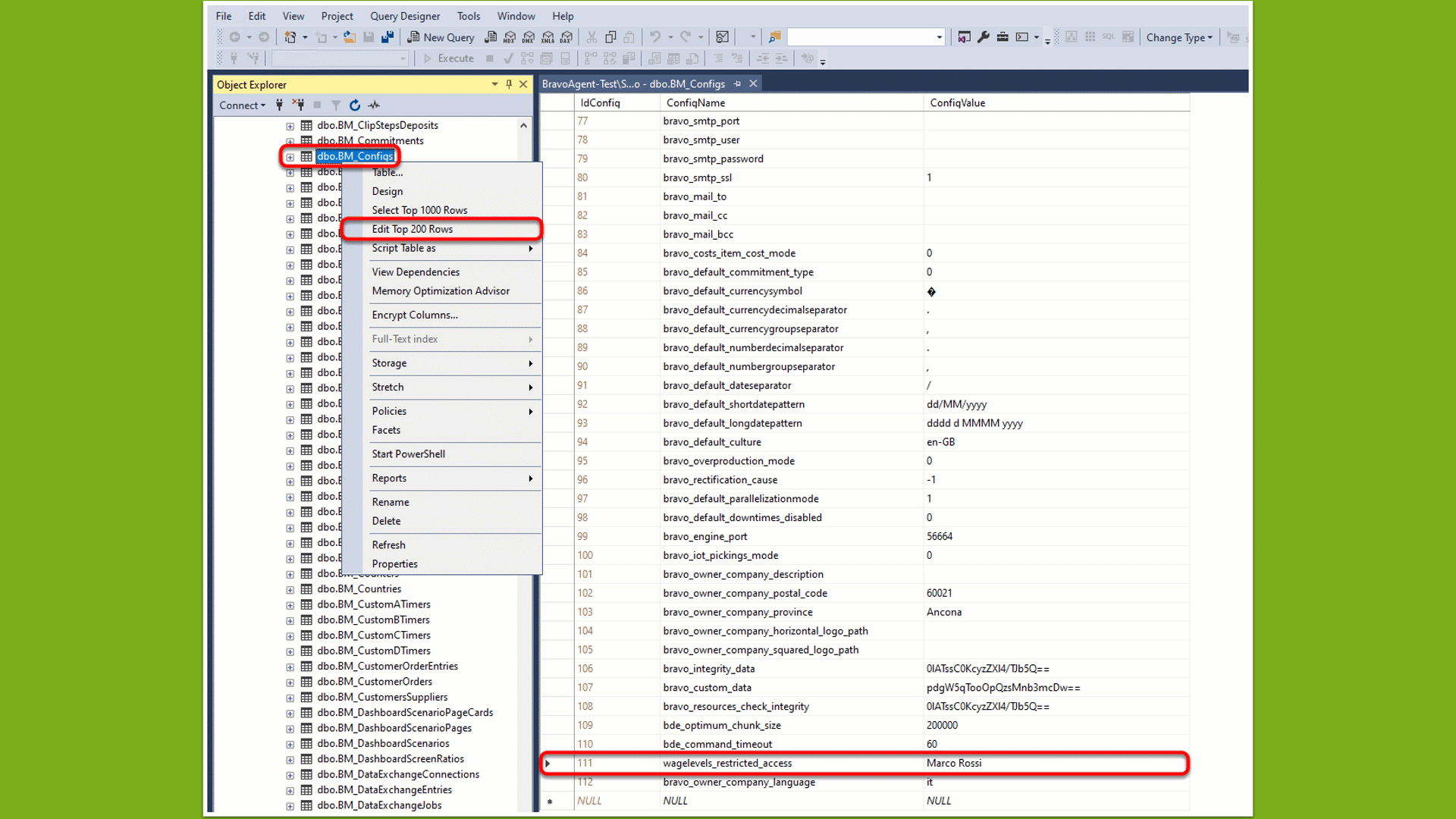Click the Open File folder icon
Screen dimensions: 1456x819
350,37
